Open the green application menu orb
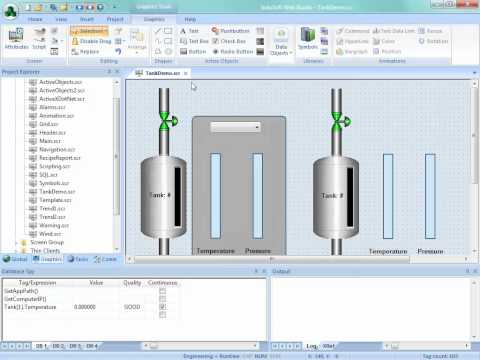This screenshot has height=360, width=480. [x=11, y=11]
